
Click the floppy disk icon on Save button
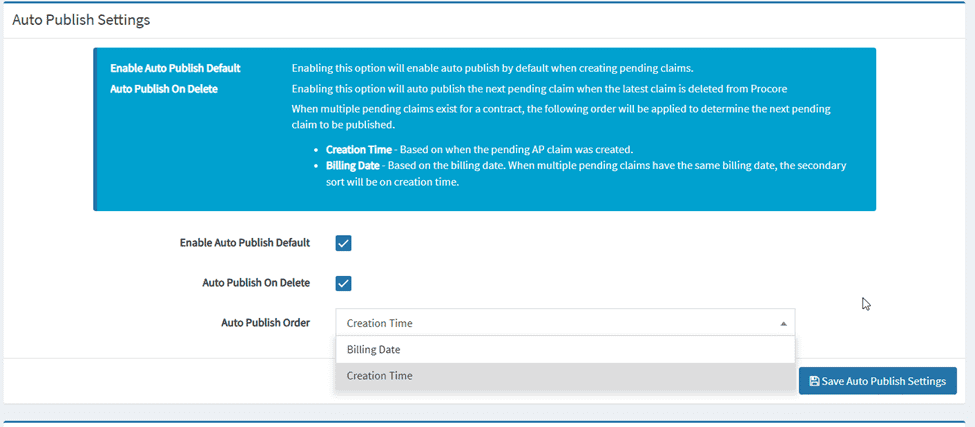point(814,381)
